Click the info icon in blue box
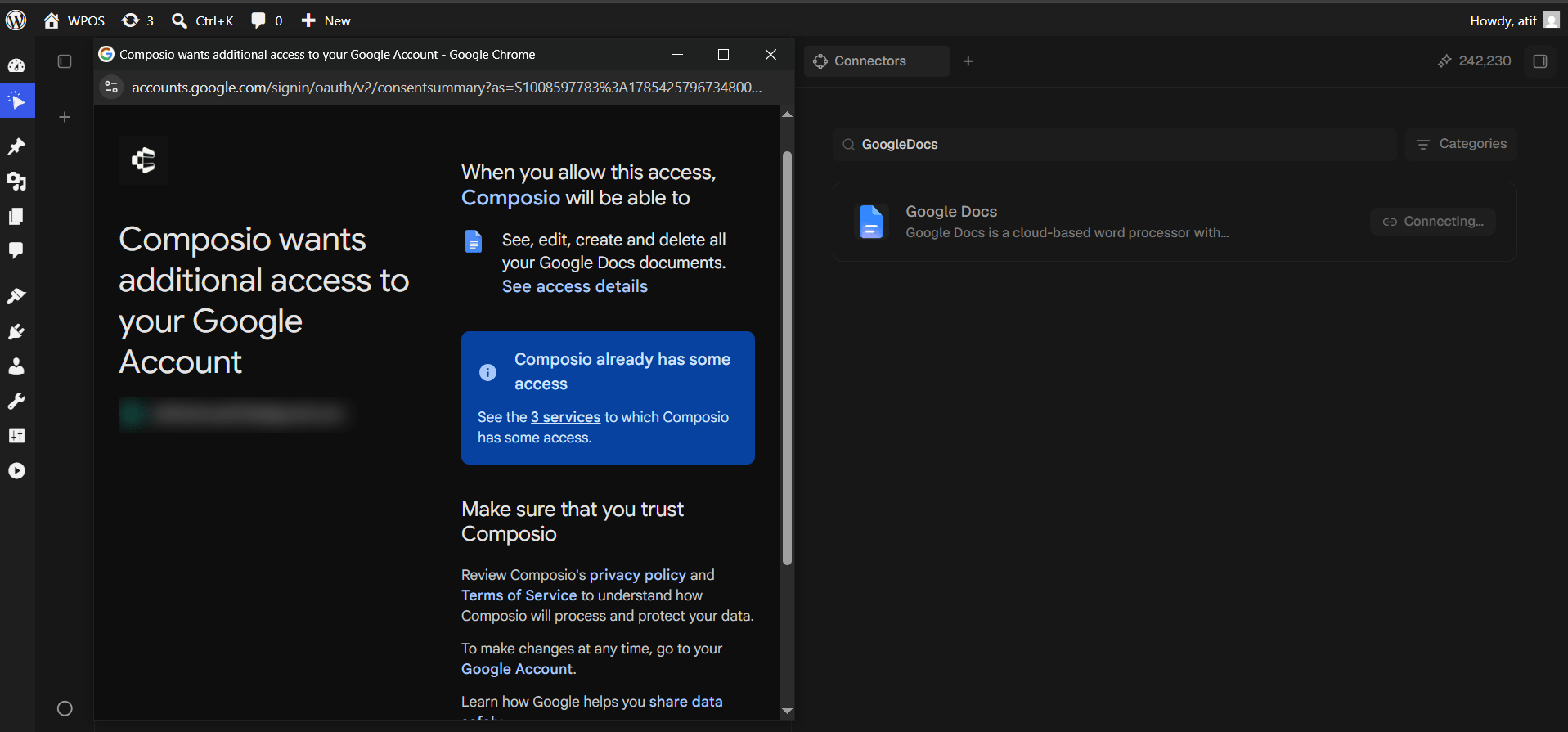This screenshot has height=732, width=1568. [487, 372]
